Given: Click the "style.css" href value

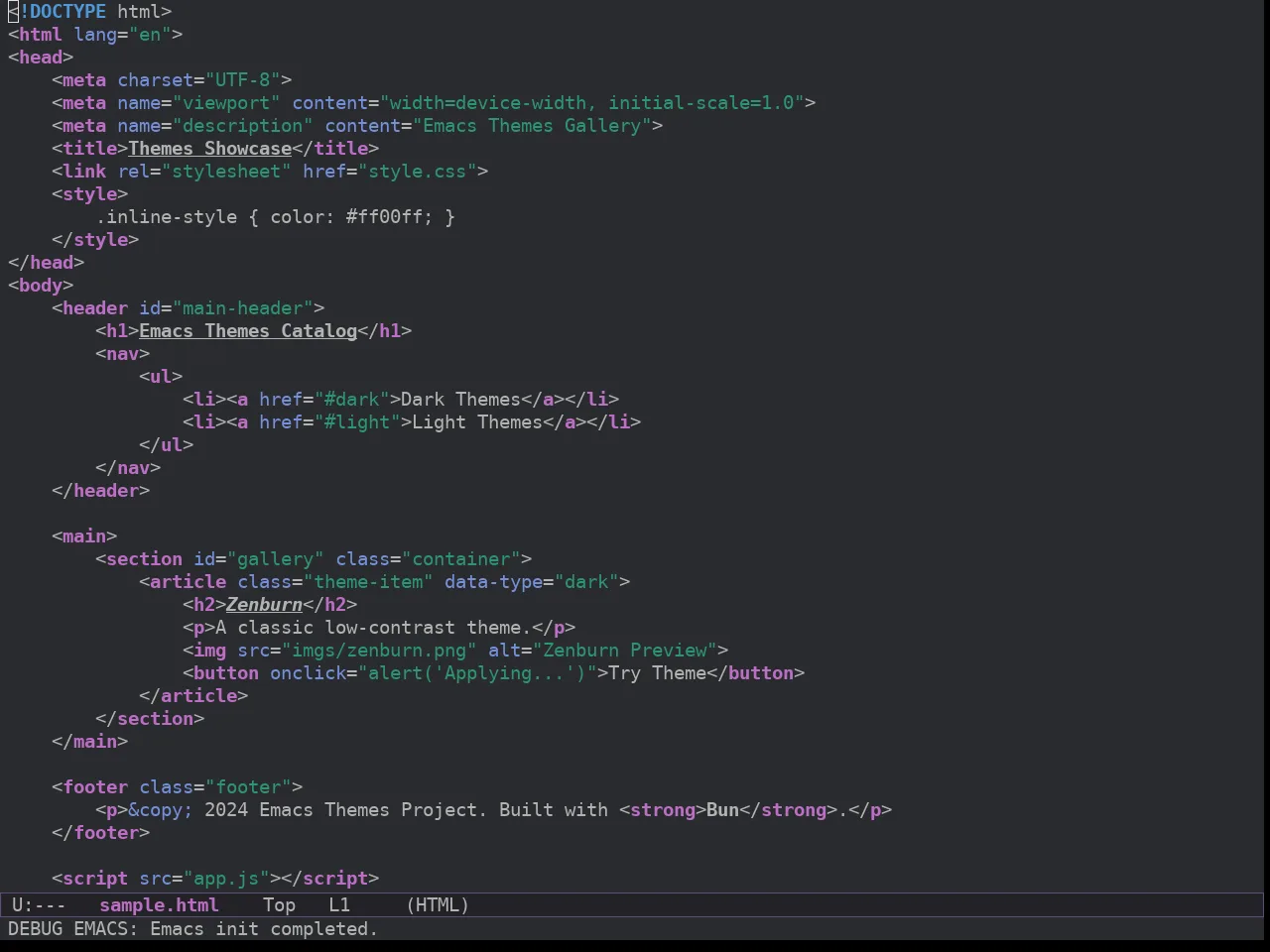Looking at the screenshot, I should tap(418, 172).
